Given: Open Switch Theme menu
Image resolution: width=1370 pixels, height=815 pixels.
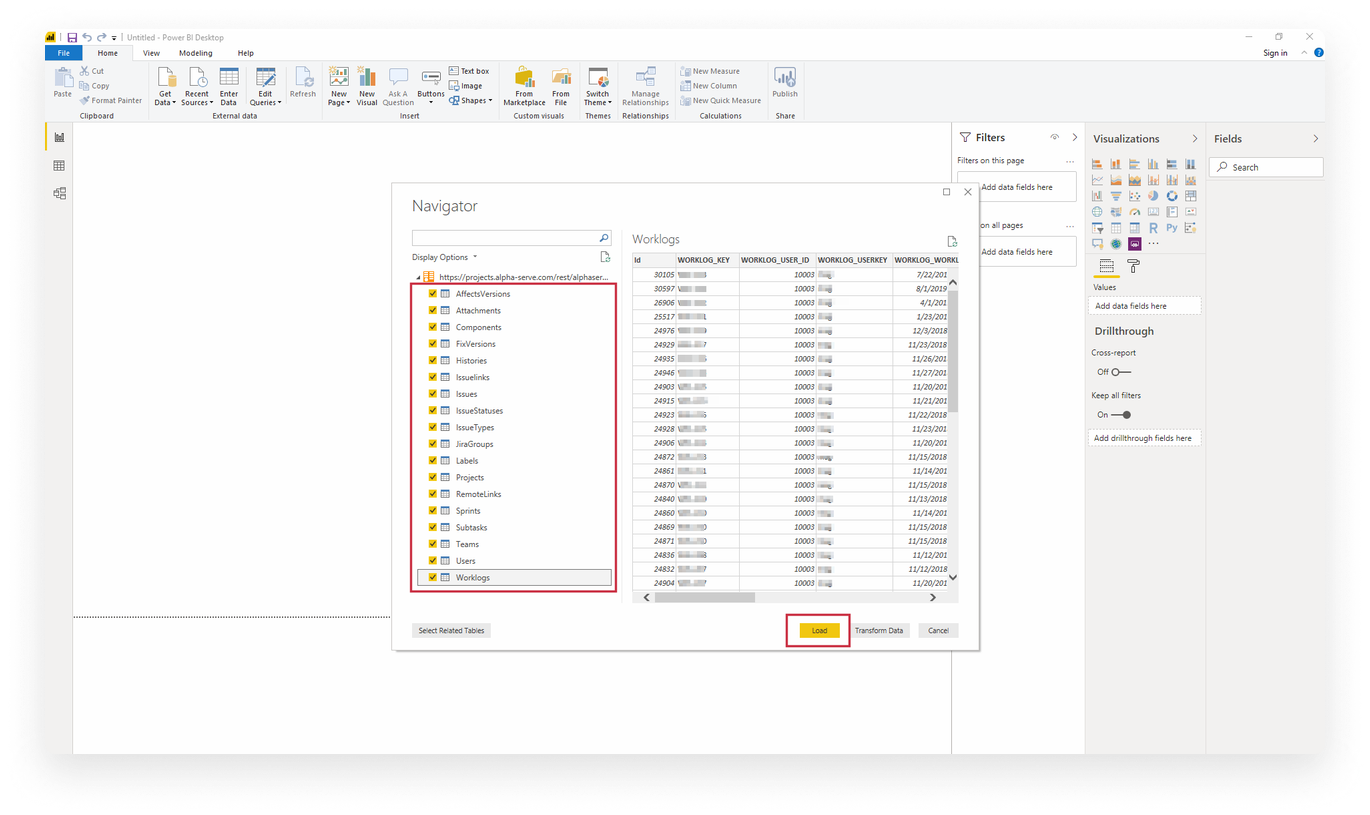Looking at the screenshot, I should 598,86.
